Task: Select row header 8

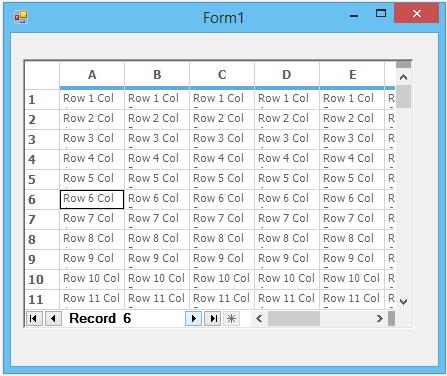Action: [x=42, y=239]
